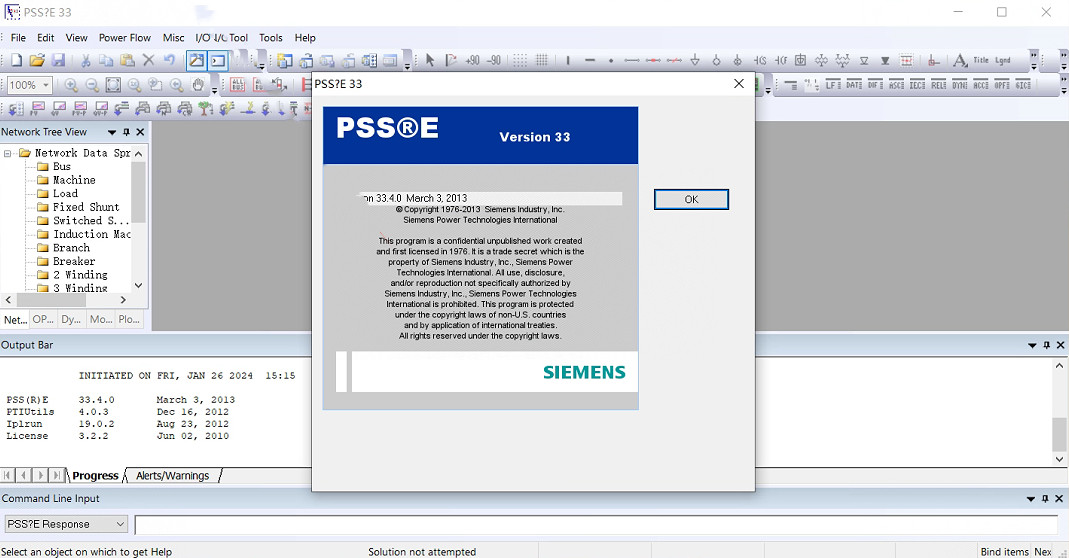Image resolution: width=1069 pixels, height=558 pixels.
Task: Open Output Bar panel options arrow
Action: [1032, 345]
